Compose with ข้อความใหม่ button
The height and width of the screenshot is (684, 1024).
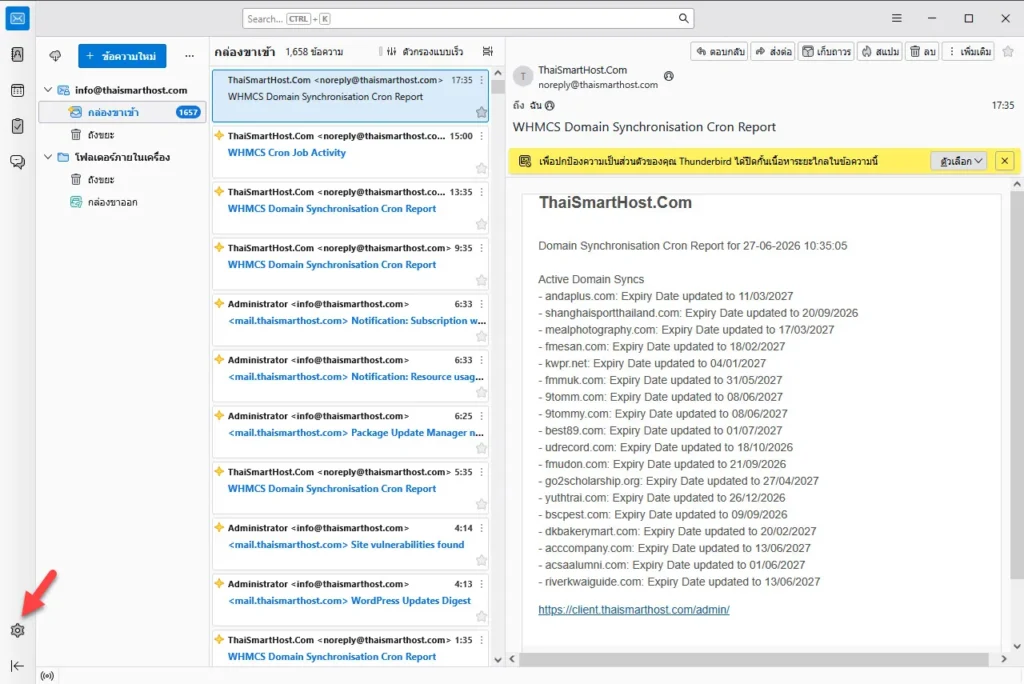tap(122, 56)
